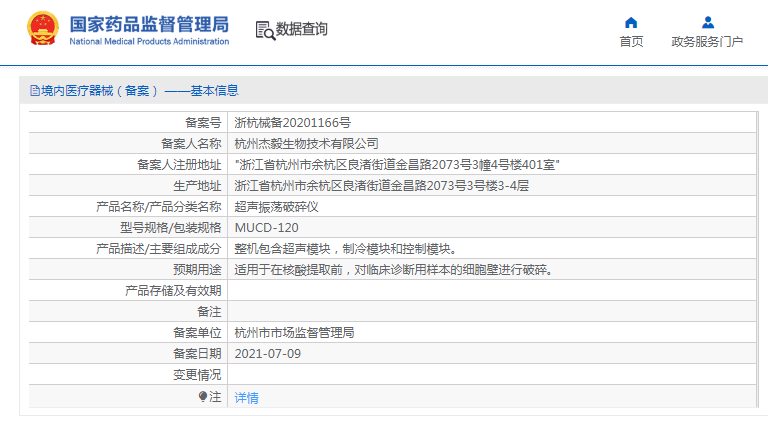Click the user portal person icon
768x421 pixels.
pyautogui.click(x=707, y=23)
